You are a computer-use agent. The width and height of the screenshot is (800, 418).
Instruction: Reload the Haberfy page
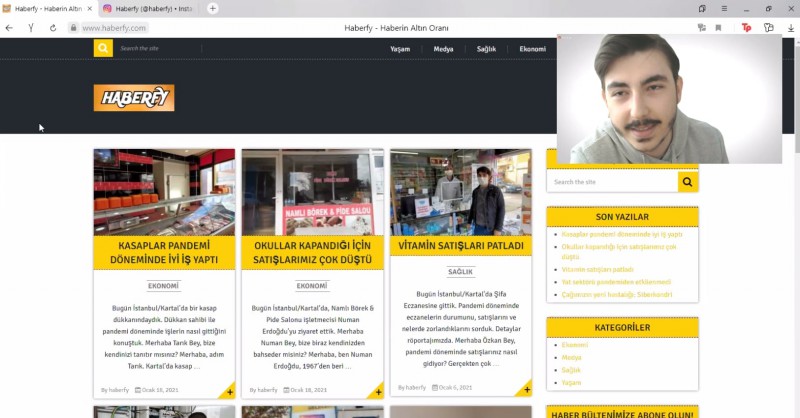coord(53,28)
